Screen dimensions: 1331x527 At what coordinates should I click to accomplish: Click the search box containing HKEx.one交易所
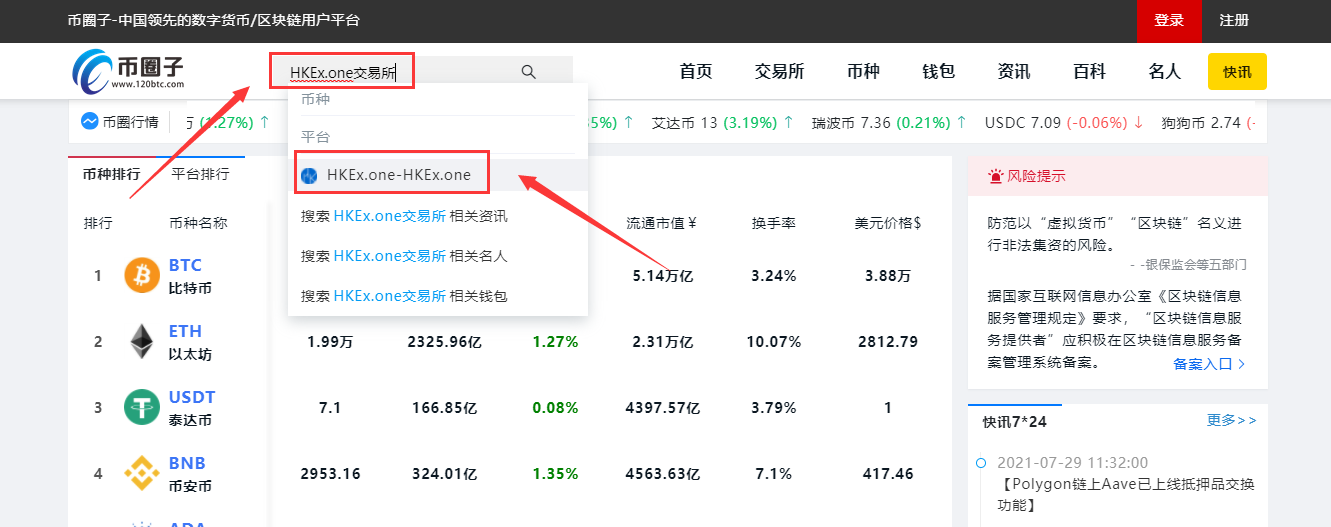400,71
